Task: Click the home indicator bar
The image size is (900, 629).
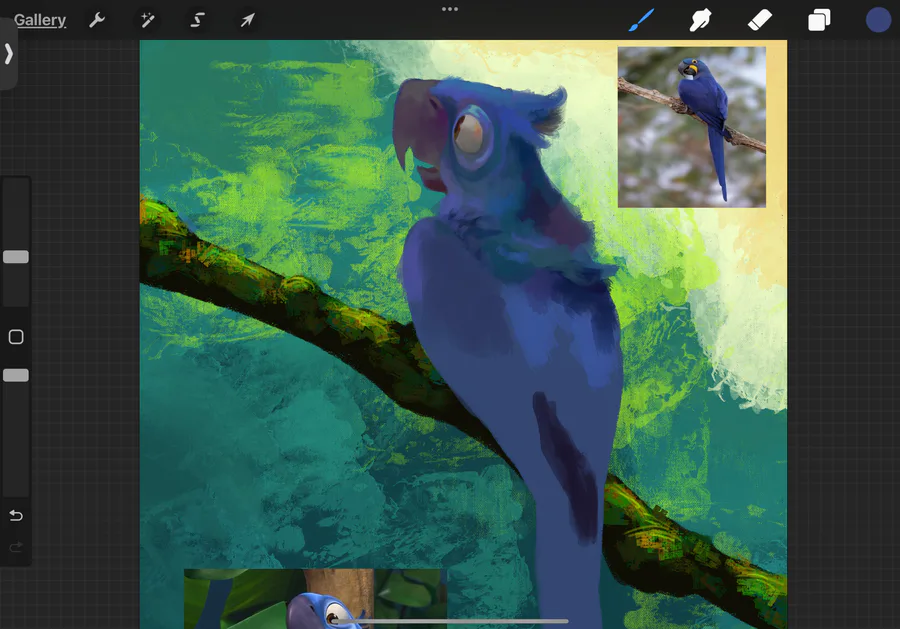Action: coord(450,621)
